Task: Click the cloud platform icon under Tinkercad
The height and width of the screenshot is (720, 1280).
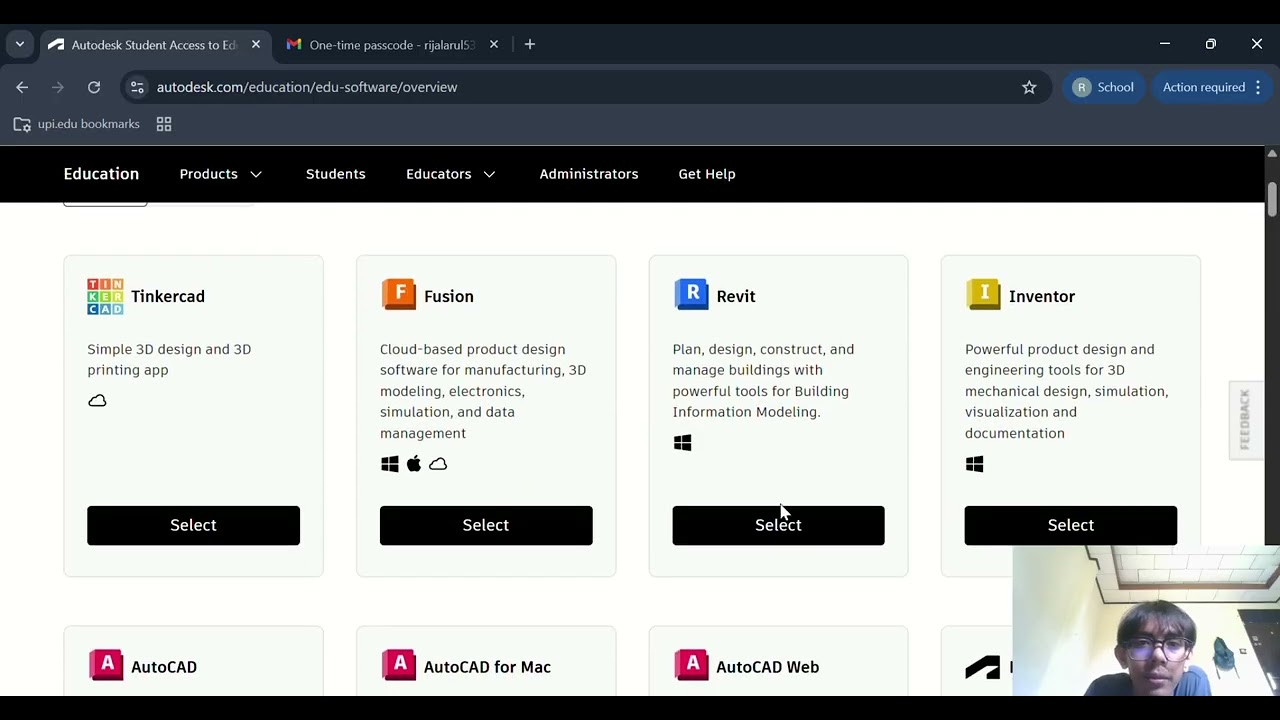Action: (x=97, y=401)
